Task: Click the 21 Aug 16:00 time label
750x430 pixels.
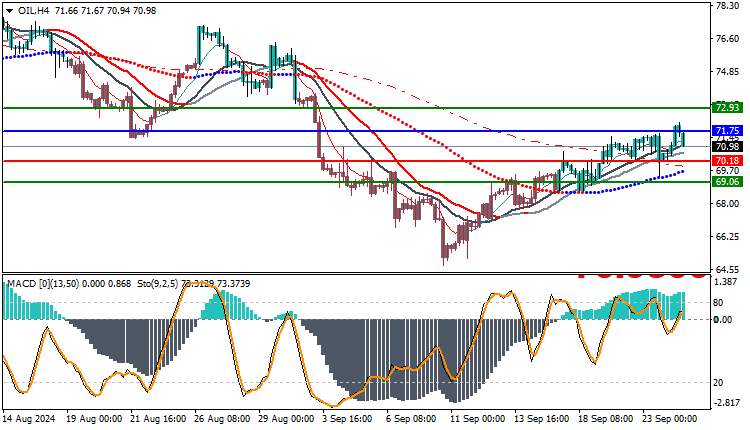Action: pos(158,419)
